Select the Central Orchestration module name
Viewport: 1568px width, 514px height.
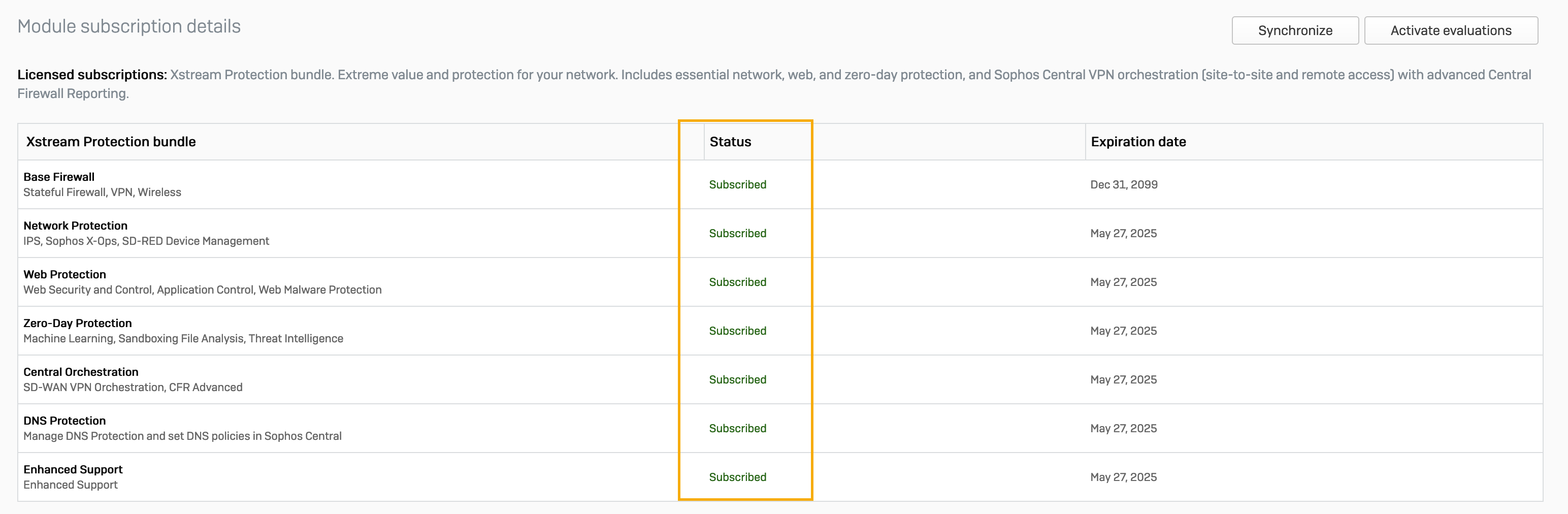[81, 371]
